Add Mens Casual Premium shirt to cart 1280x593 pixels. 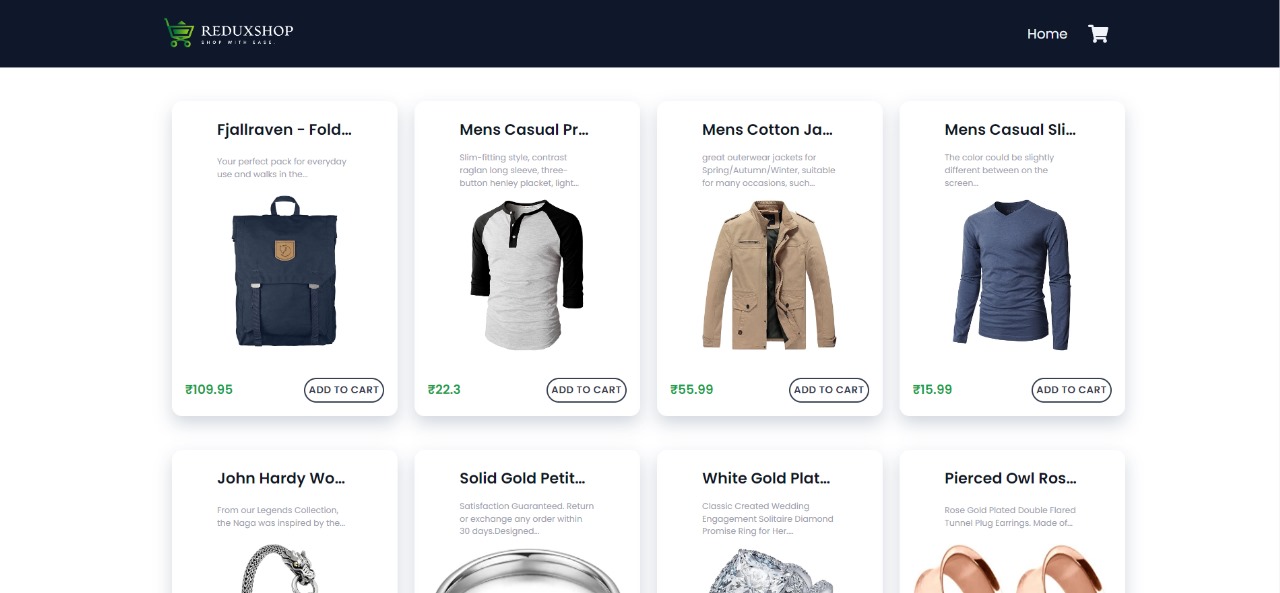click(x=586, y=390)
